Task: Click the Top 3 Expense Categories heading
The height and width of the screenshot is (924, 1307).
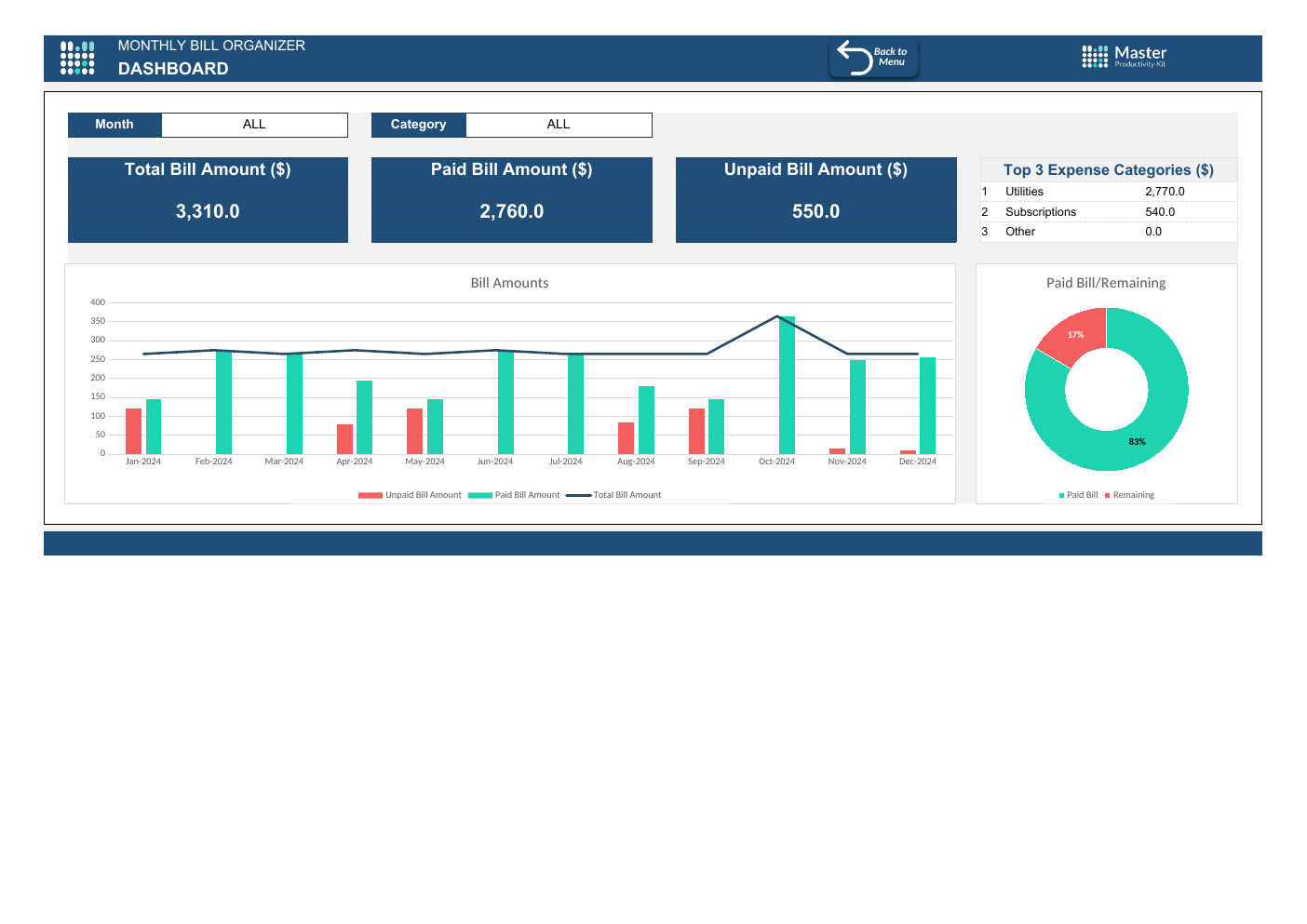Action: 1109,170
